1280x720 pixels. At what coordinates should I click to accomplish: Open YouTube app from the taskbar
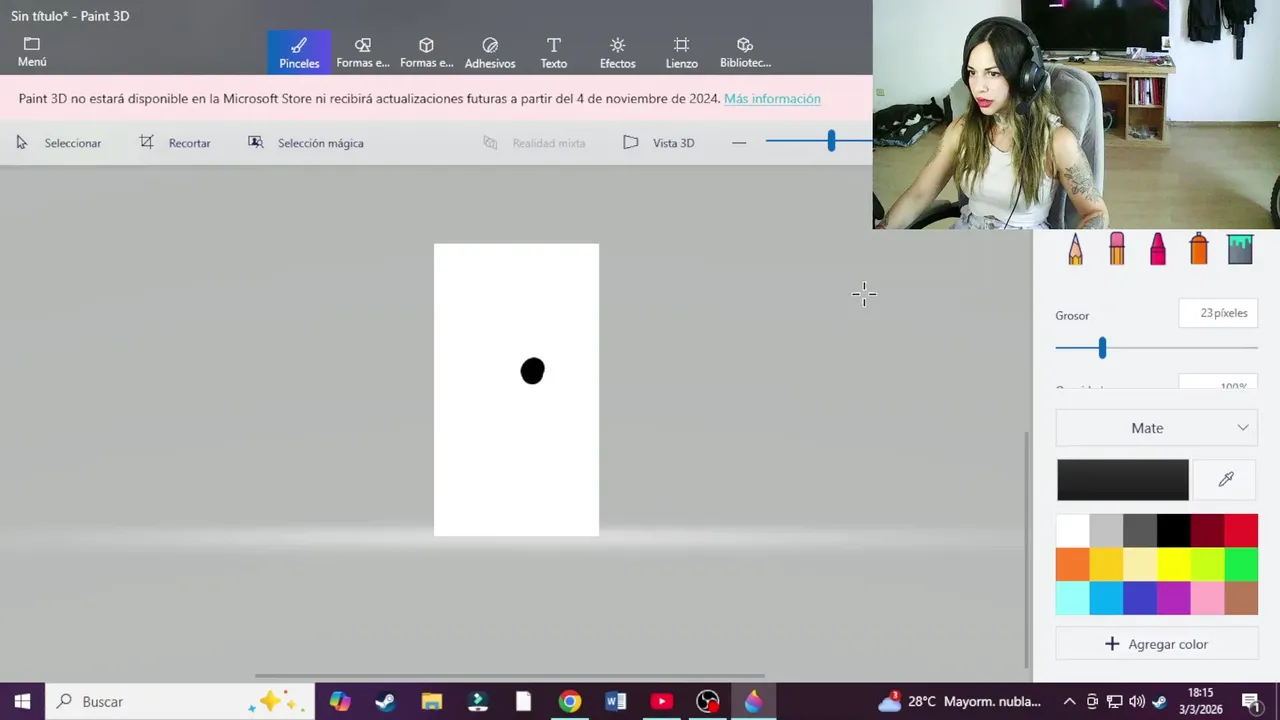click(661, 702)
